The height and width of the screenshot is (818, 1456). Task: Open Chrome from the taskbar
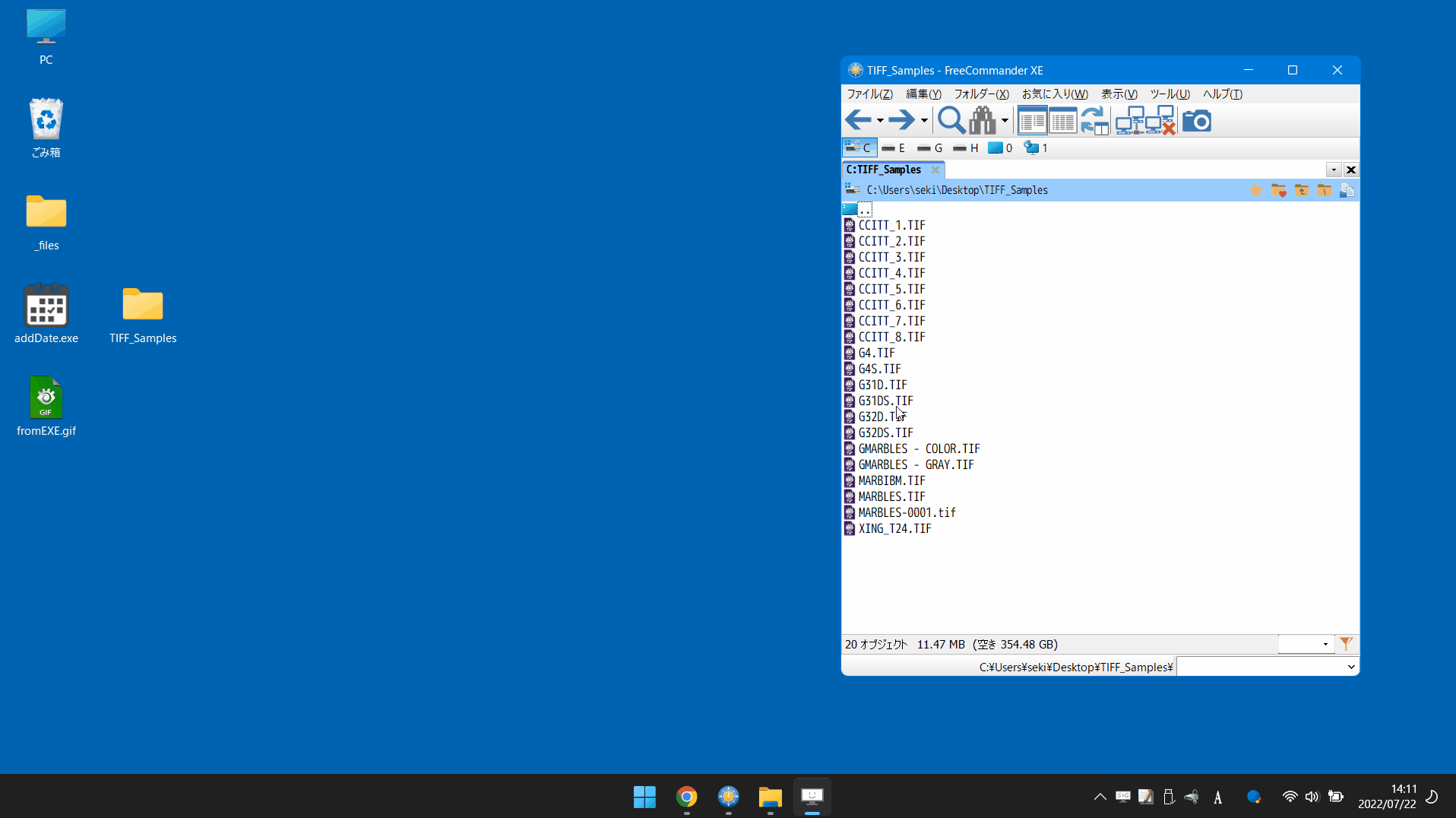[686, 796]
